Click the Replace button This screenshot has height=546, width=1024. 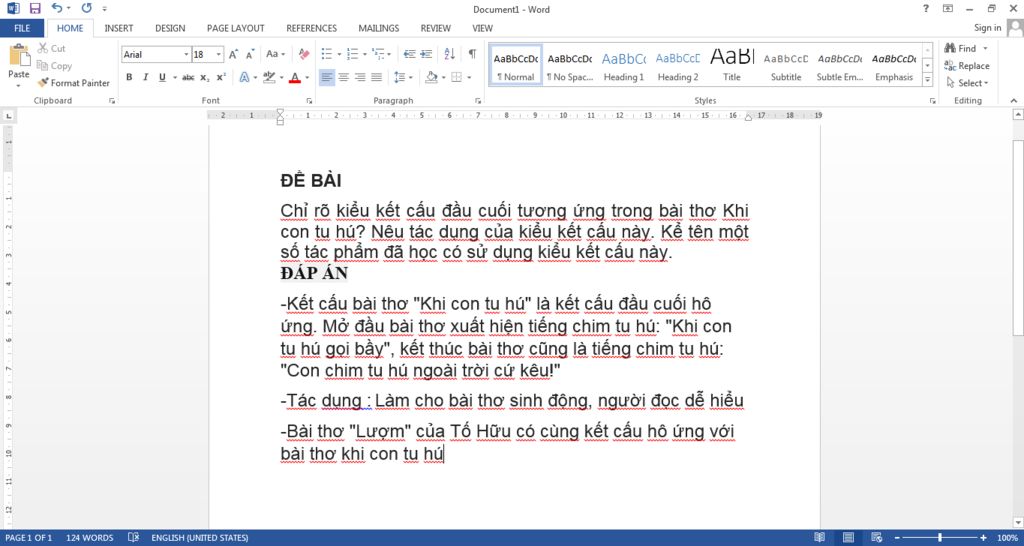pos(967,66)
